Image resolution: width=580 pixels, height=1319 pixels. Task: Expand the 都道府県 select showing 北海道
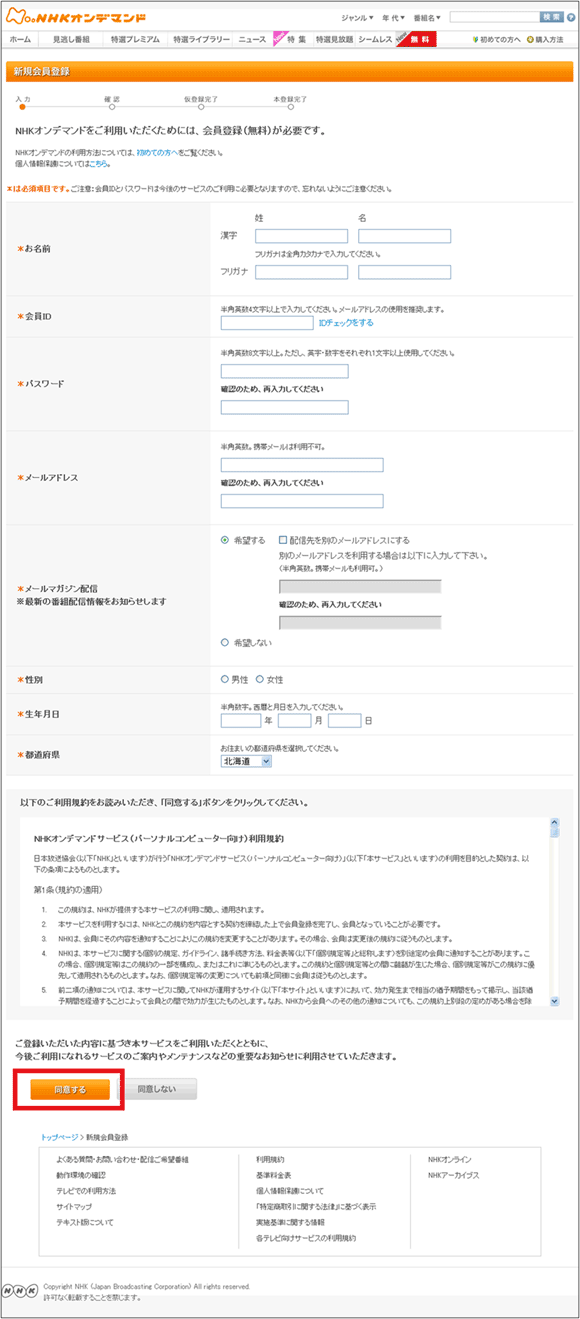[246, 761]
